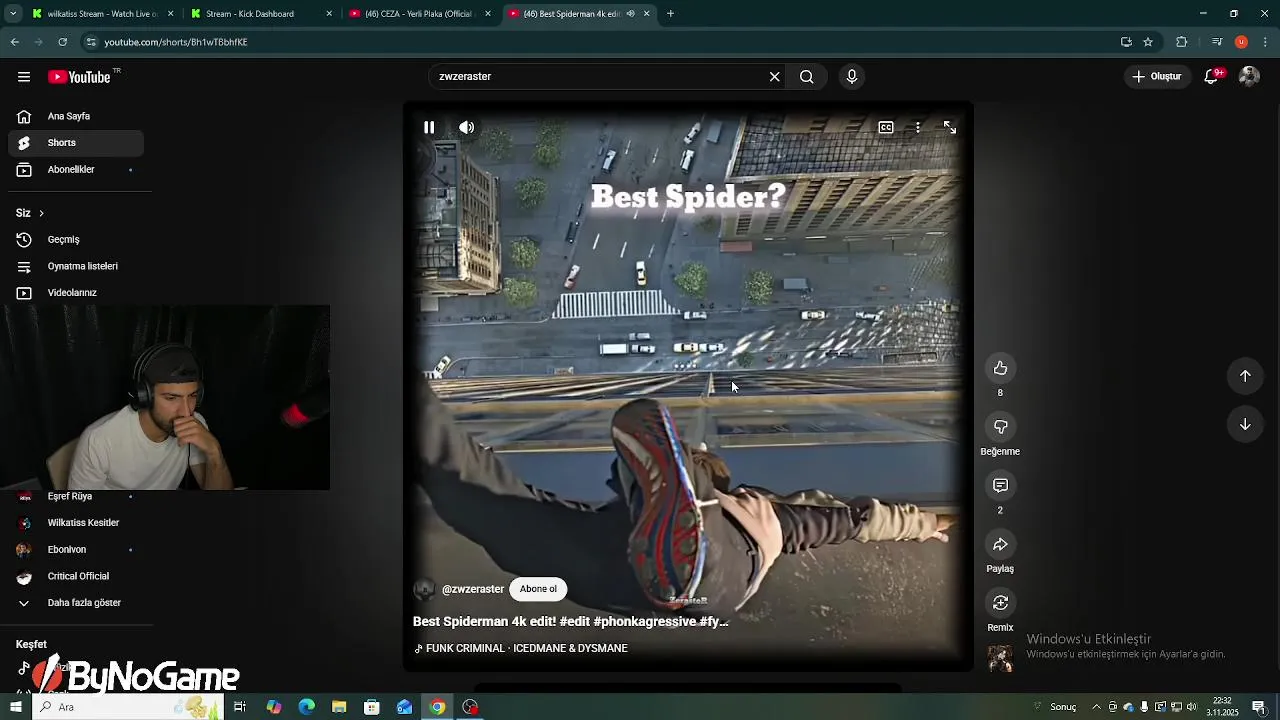Open the Shorts three-dot more menu

click(x=918, y=128)
